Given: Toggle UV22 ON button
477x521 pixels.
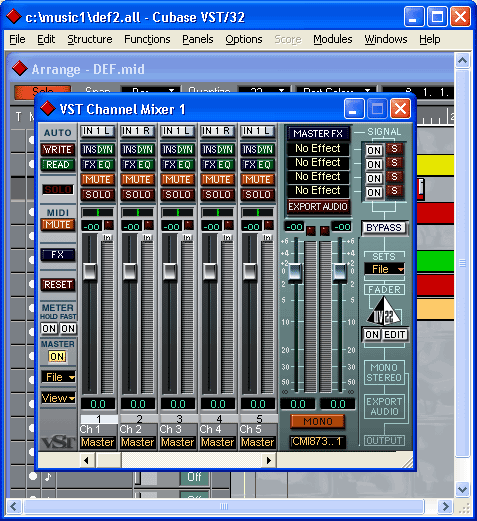Looking at the screenshot, I should point(372,334).
